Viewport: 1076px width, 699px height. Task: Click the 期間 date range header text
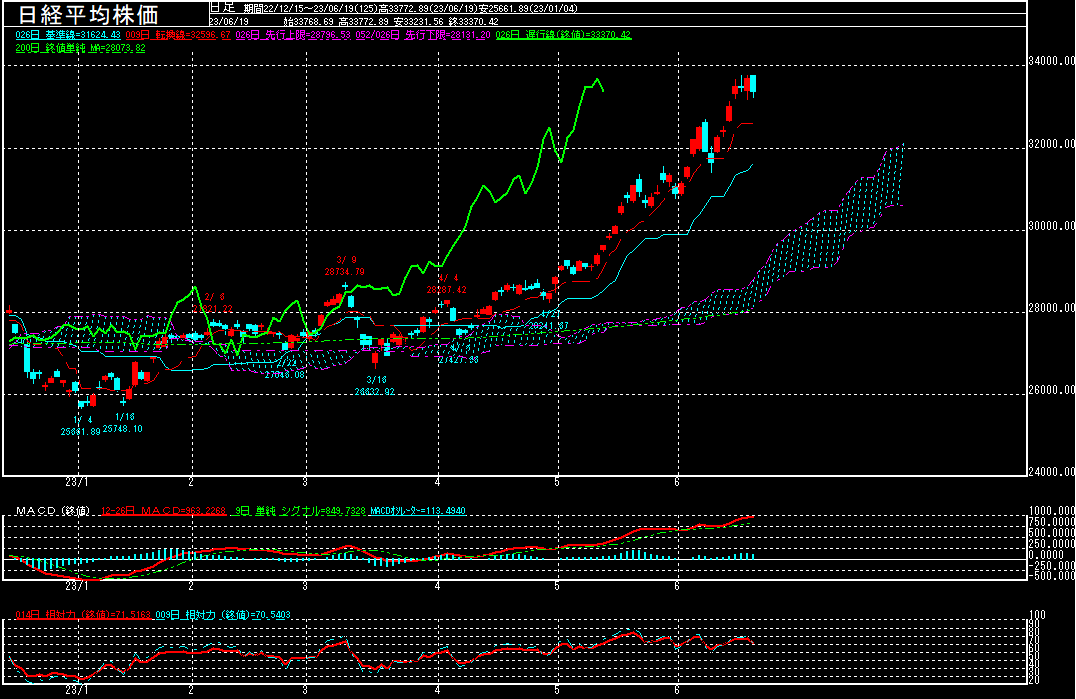411,9
